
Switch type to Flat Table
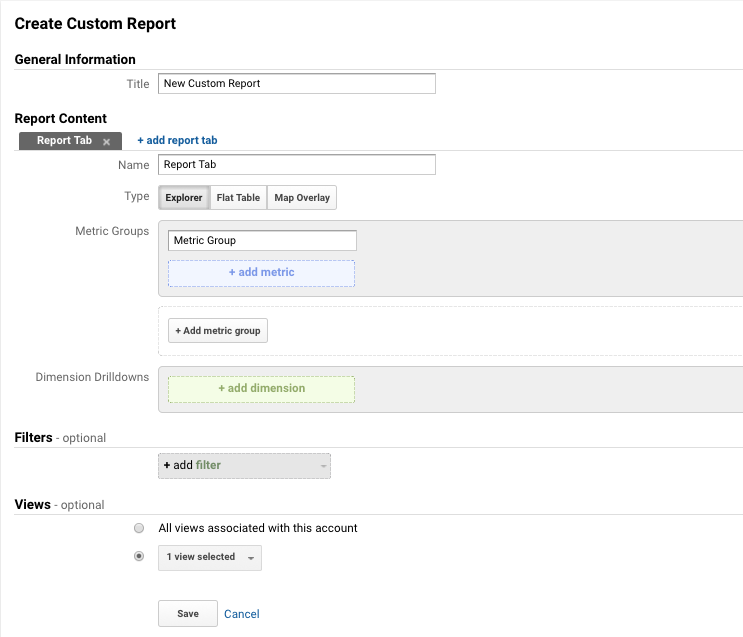coord(238,198)
